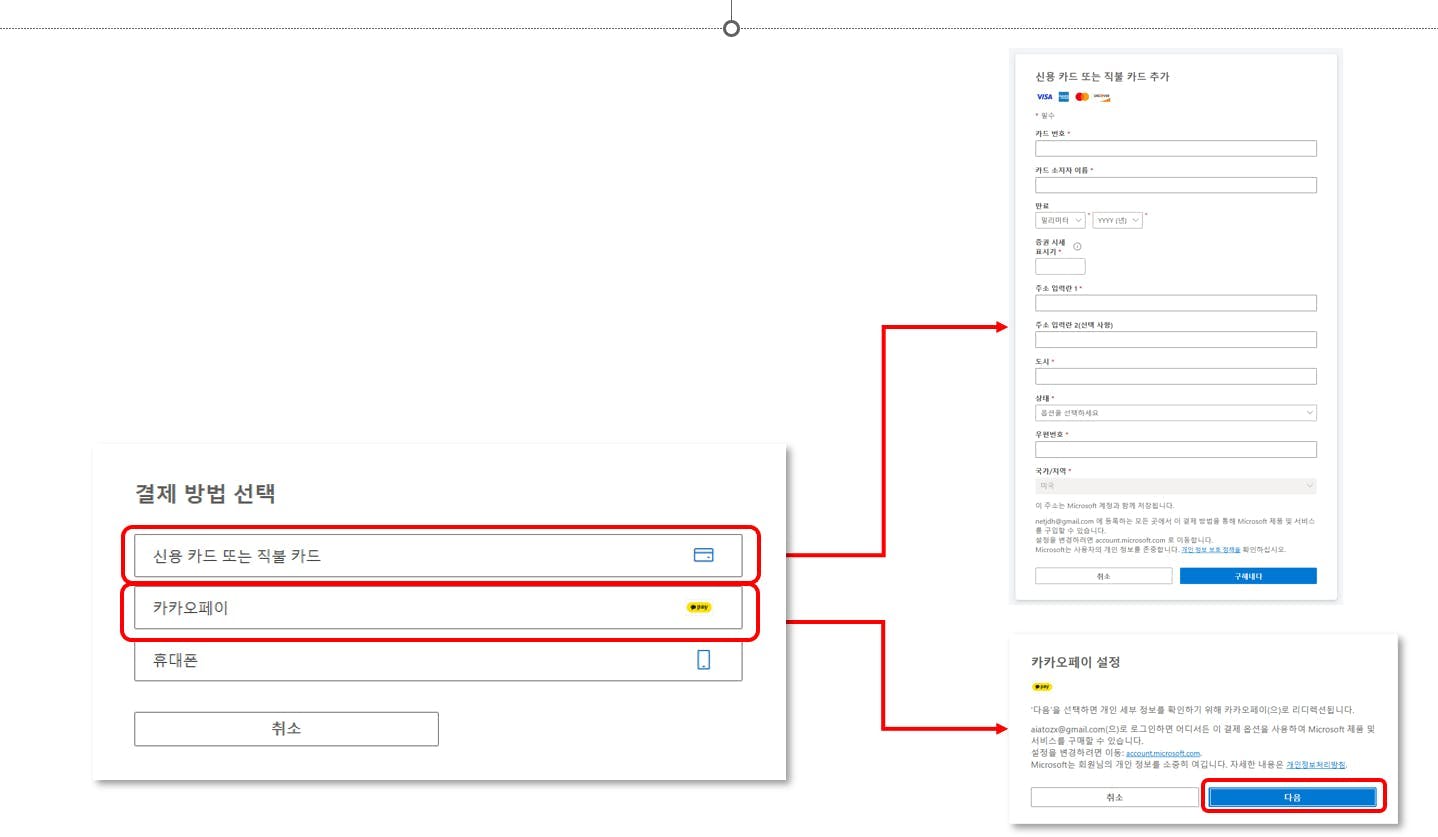Open the 개인정보처리방침 link
The height and width of the screenshot is (837, 1438).
pyautogui.click(x=1316, y=764)
